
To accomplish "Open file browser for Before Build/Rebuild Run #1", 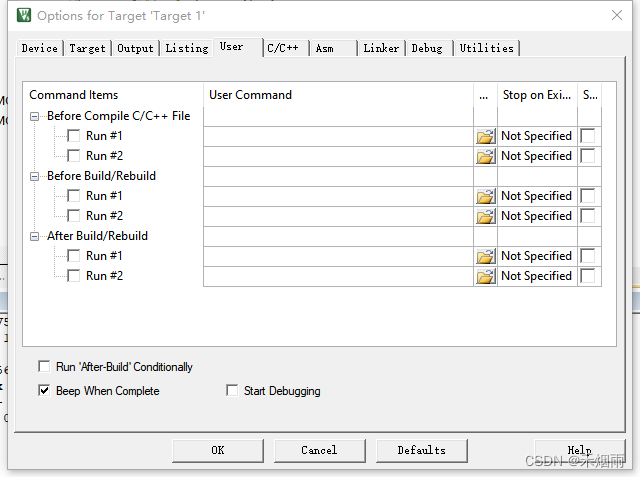I will pos(486,196).
